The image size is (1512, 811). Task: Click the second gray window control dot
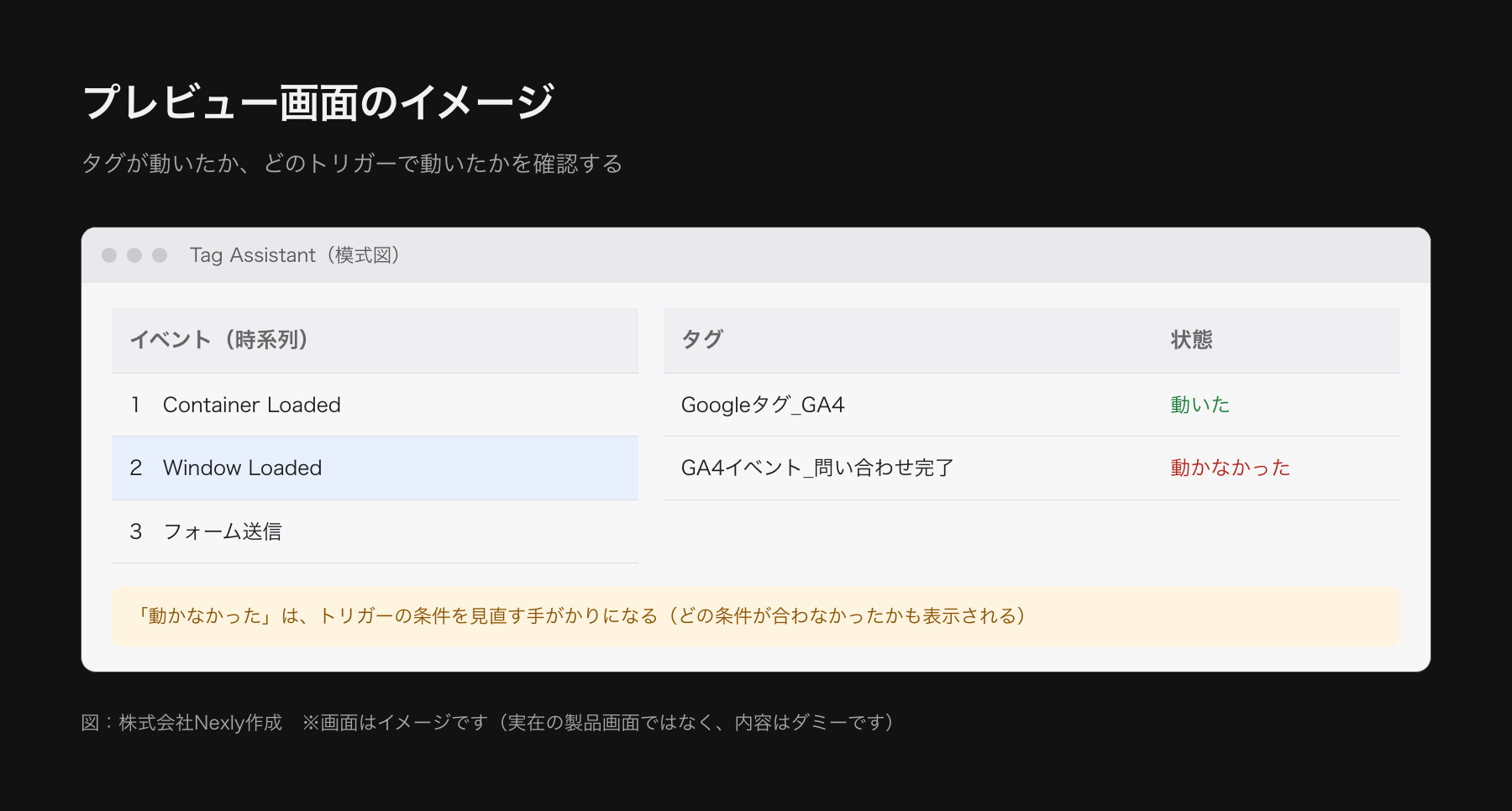[134, 255]
